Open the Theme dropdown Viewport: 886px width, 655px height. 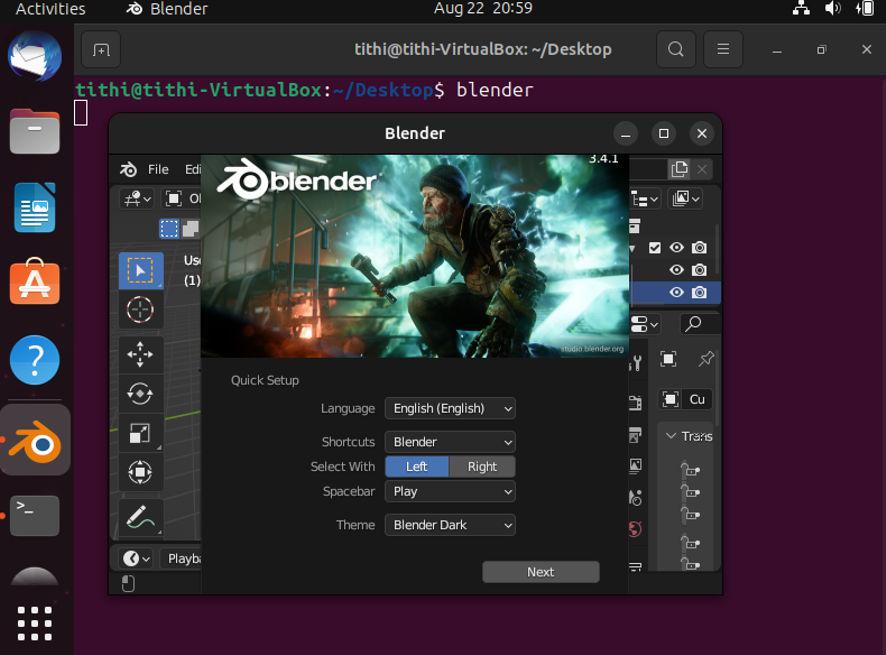click(450, 525)
